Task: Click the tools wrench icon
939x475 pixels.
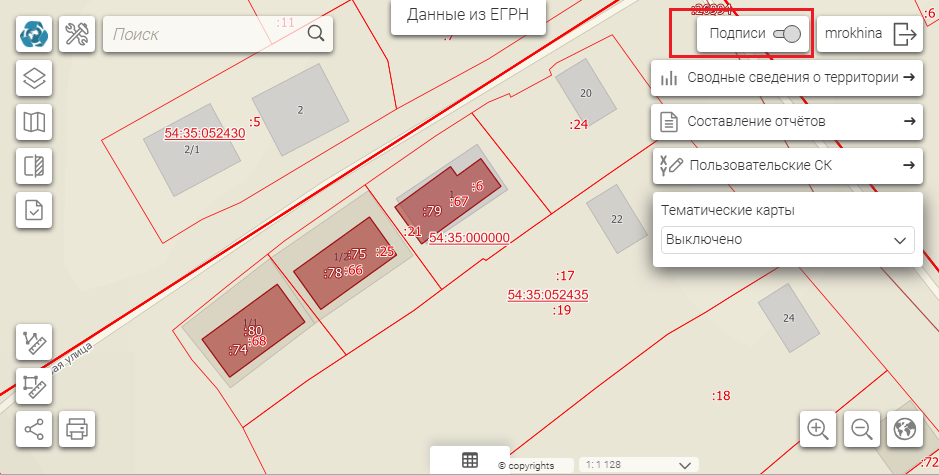Action: coord(77,34)
